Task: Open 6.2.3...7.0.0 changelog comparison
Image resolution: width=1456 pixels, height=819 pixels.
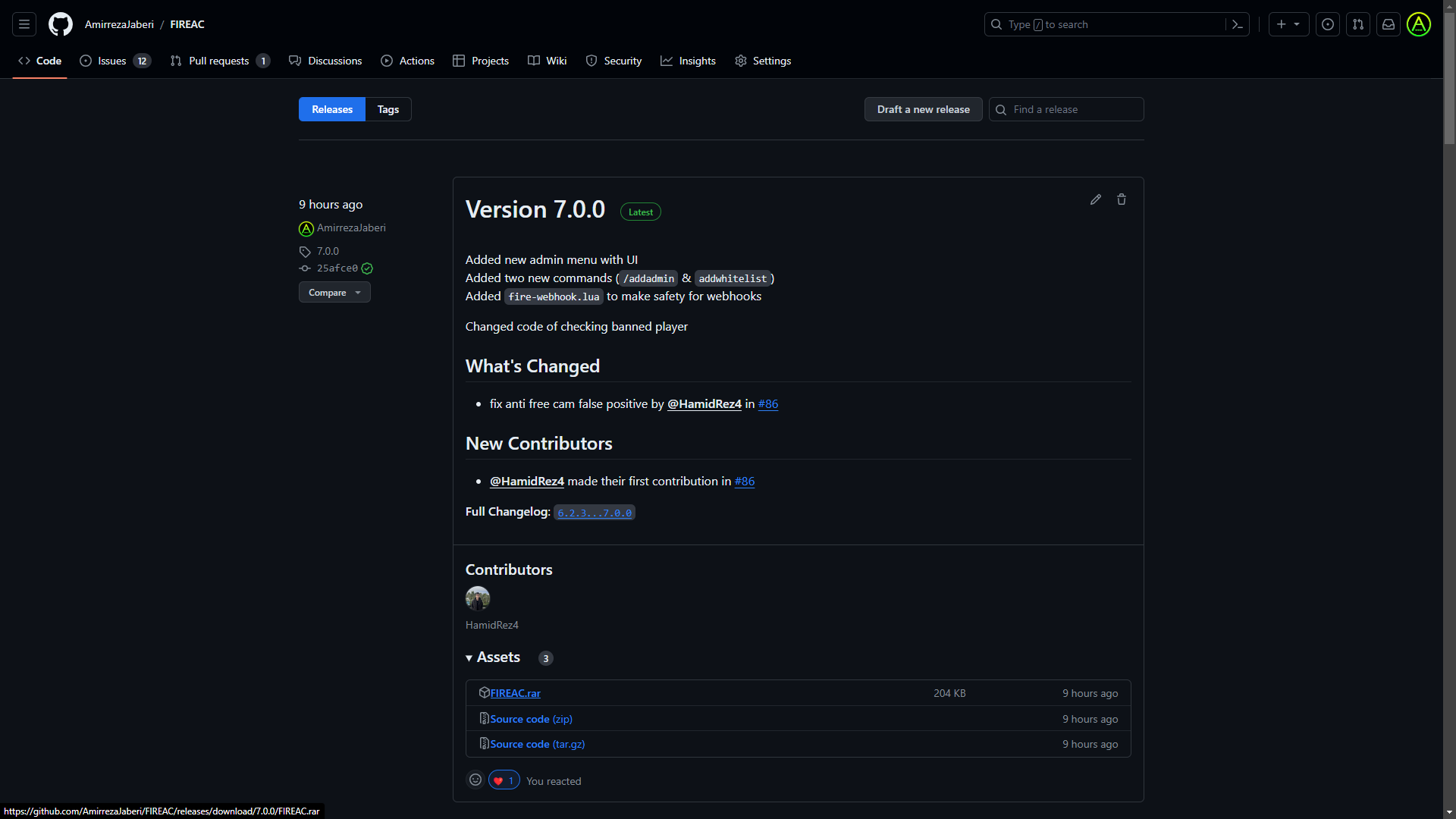Action: tap(595, 513)
